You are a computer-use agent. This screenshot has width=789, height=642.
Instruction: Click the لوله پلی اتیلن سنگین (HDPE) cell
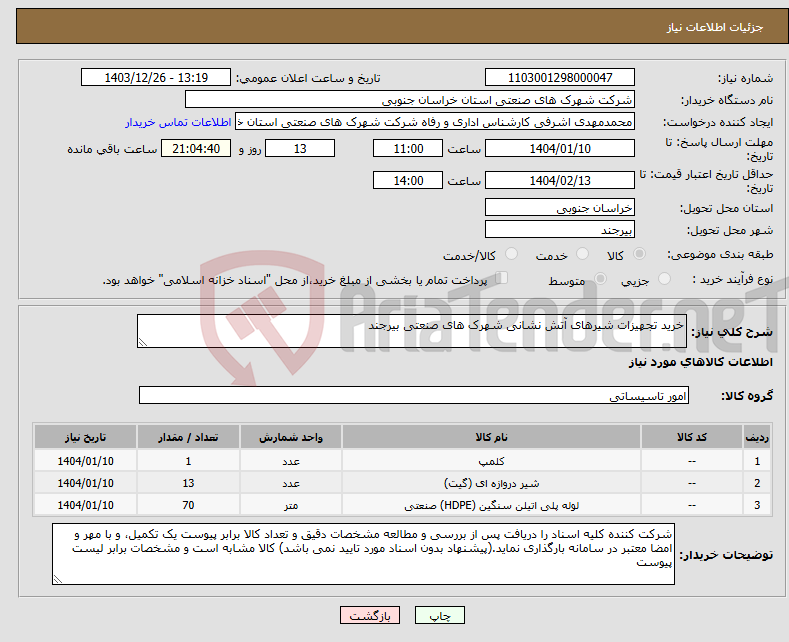(491, 505)
